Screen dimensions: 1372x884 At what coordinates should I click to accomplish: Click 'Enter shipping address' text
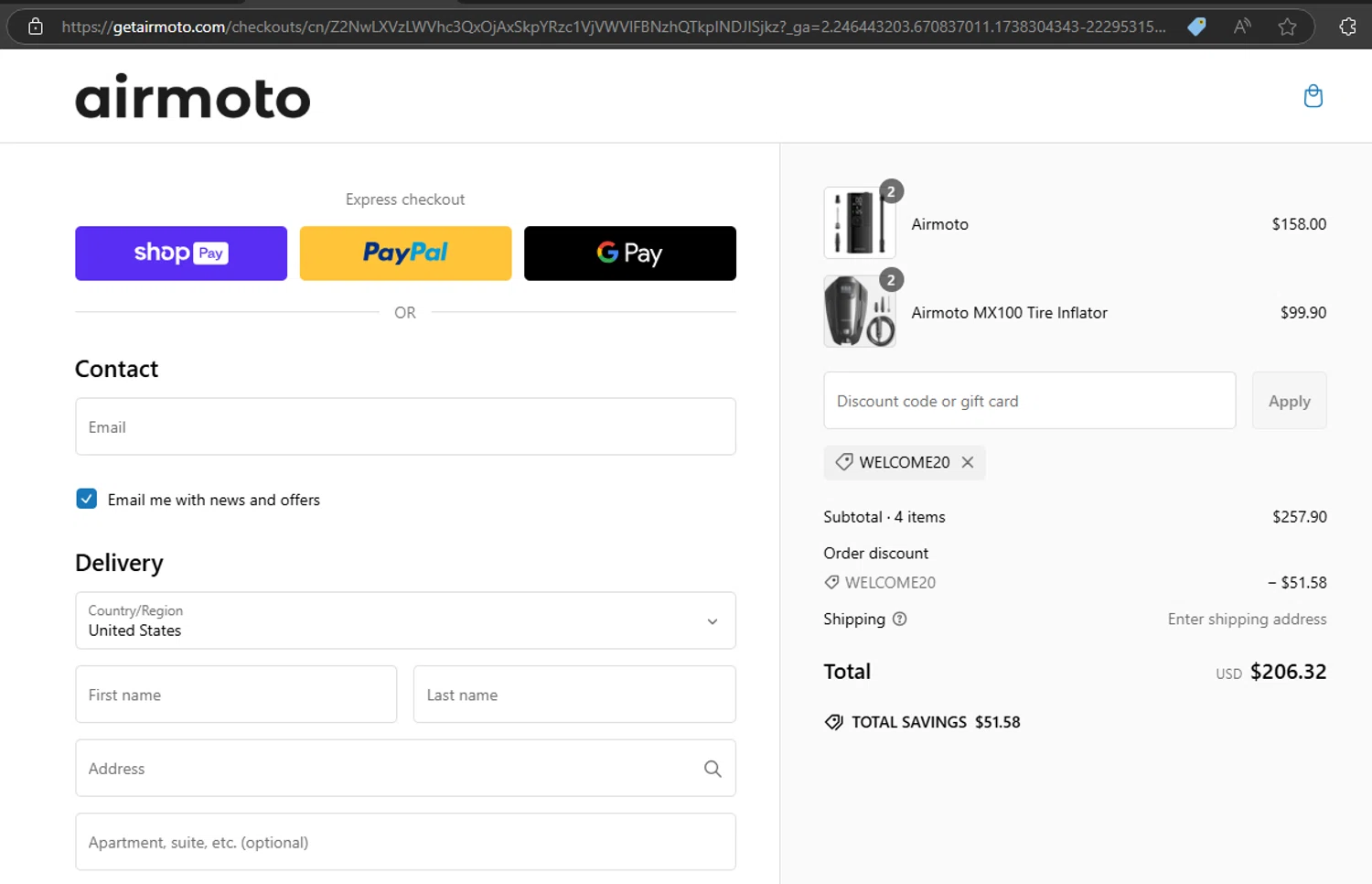point(1247,620)
